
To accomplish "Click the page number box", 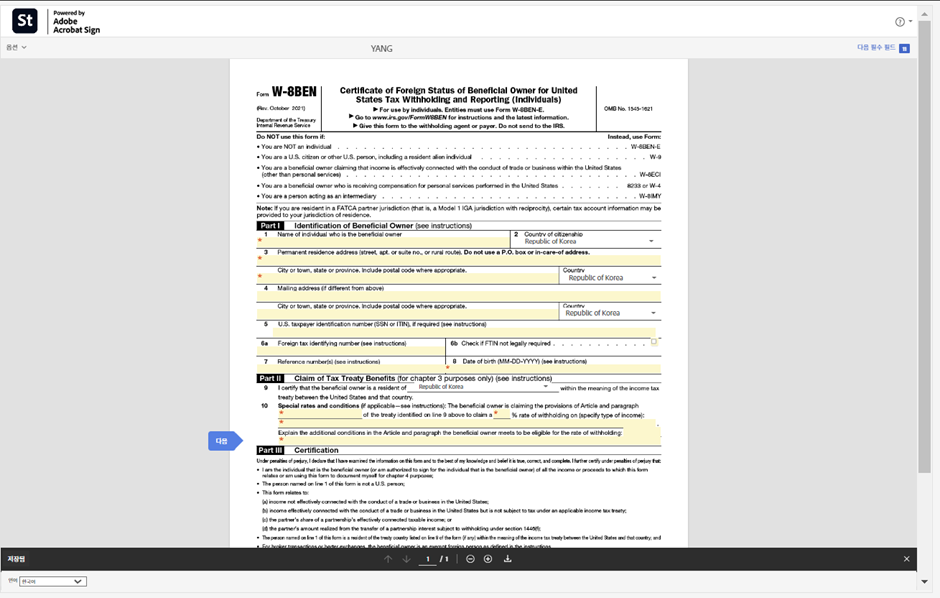I will point(427,559).
